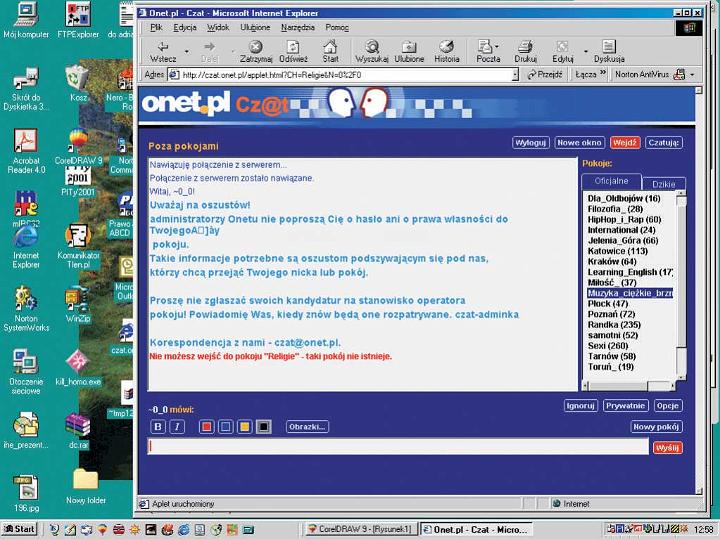Toggle bold text with B button

pos(158,427)
